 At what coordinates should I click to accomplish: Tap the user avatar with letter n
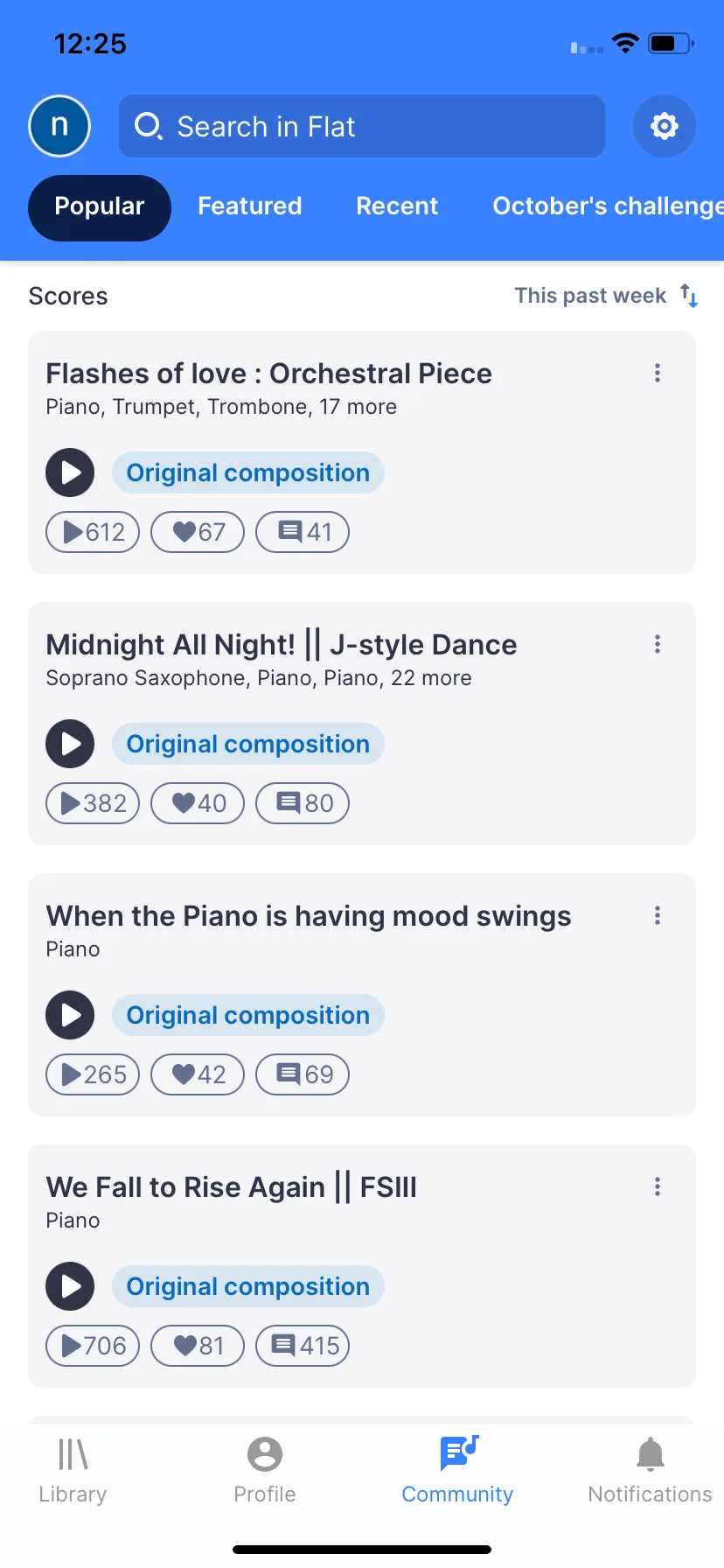pyautogui.click(x=59, y=126)
